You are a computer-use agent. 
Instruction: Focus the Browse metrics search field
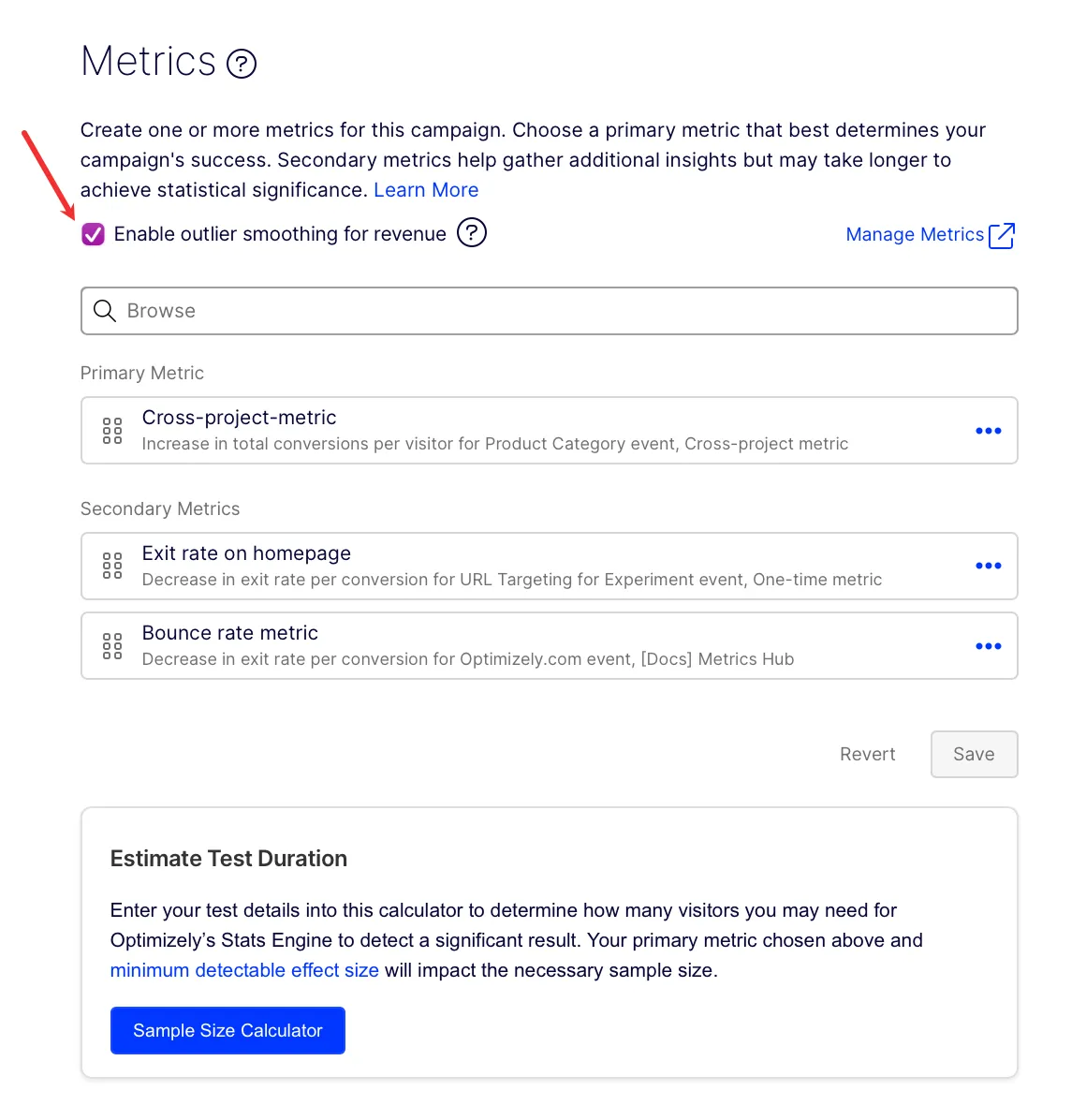point(549,311)
